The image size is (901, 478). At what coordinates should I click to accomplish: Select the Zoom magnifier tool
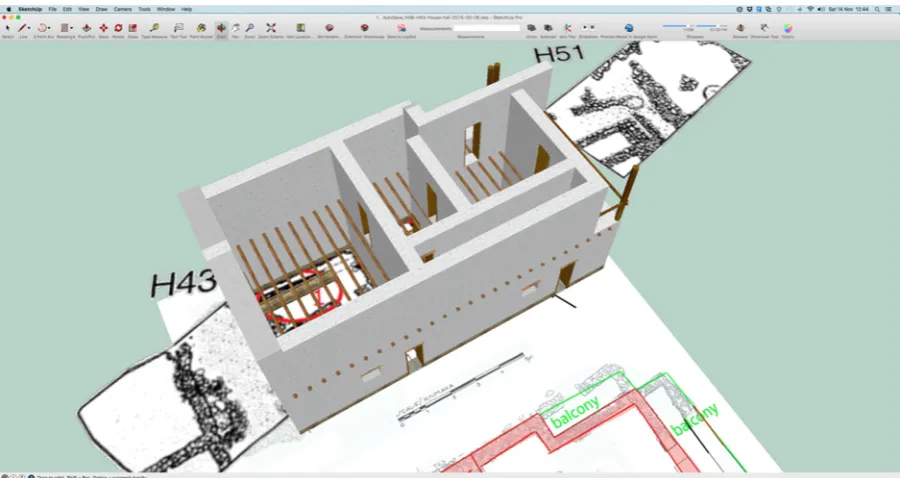tap(250, 28)
